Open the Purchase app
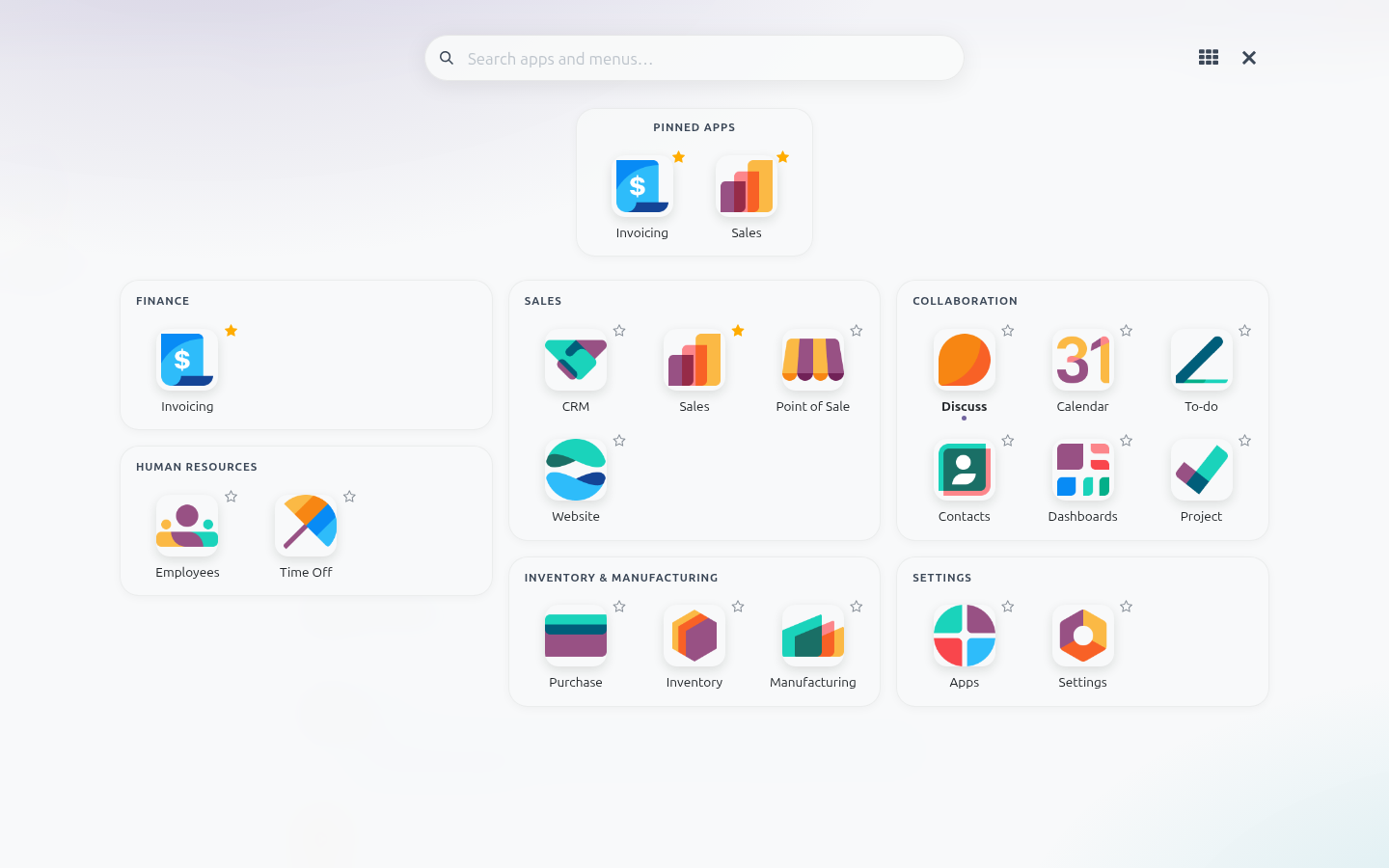1389x868 pixels. [576, 636]
